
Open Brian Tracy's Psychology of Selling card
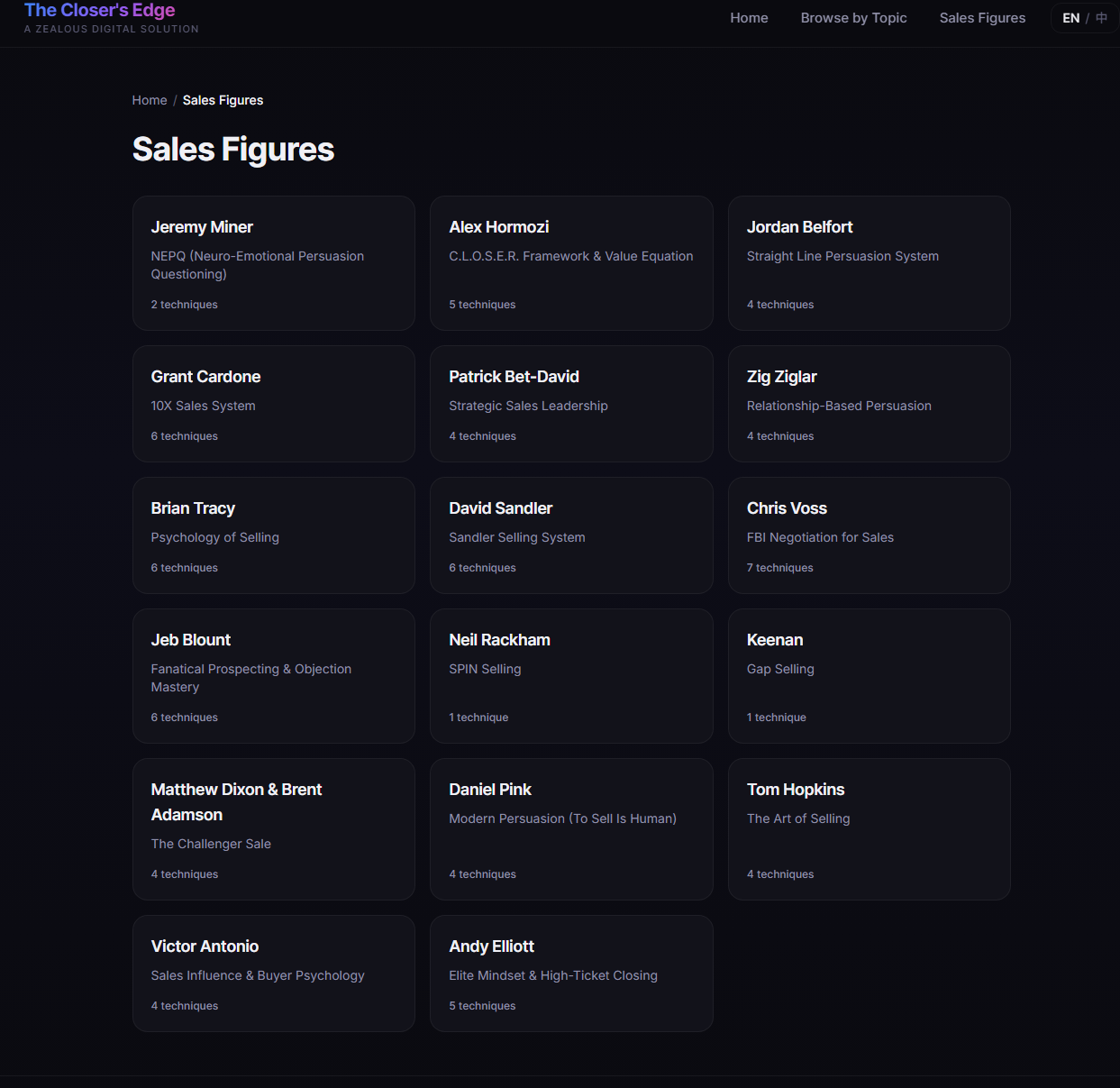tap(273, 535)
